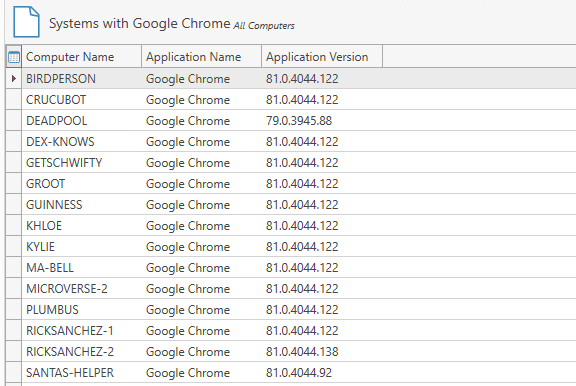Sort by Application Version column header

322,57
